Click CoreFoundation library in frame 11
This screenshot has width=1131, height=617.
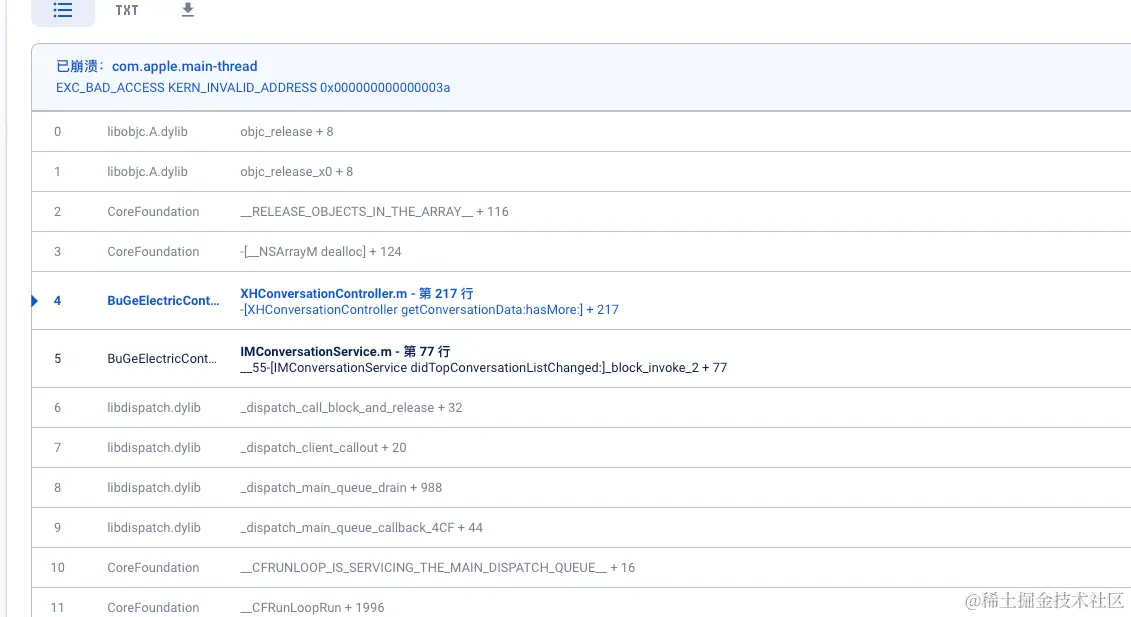click(153, 608)
